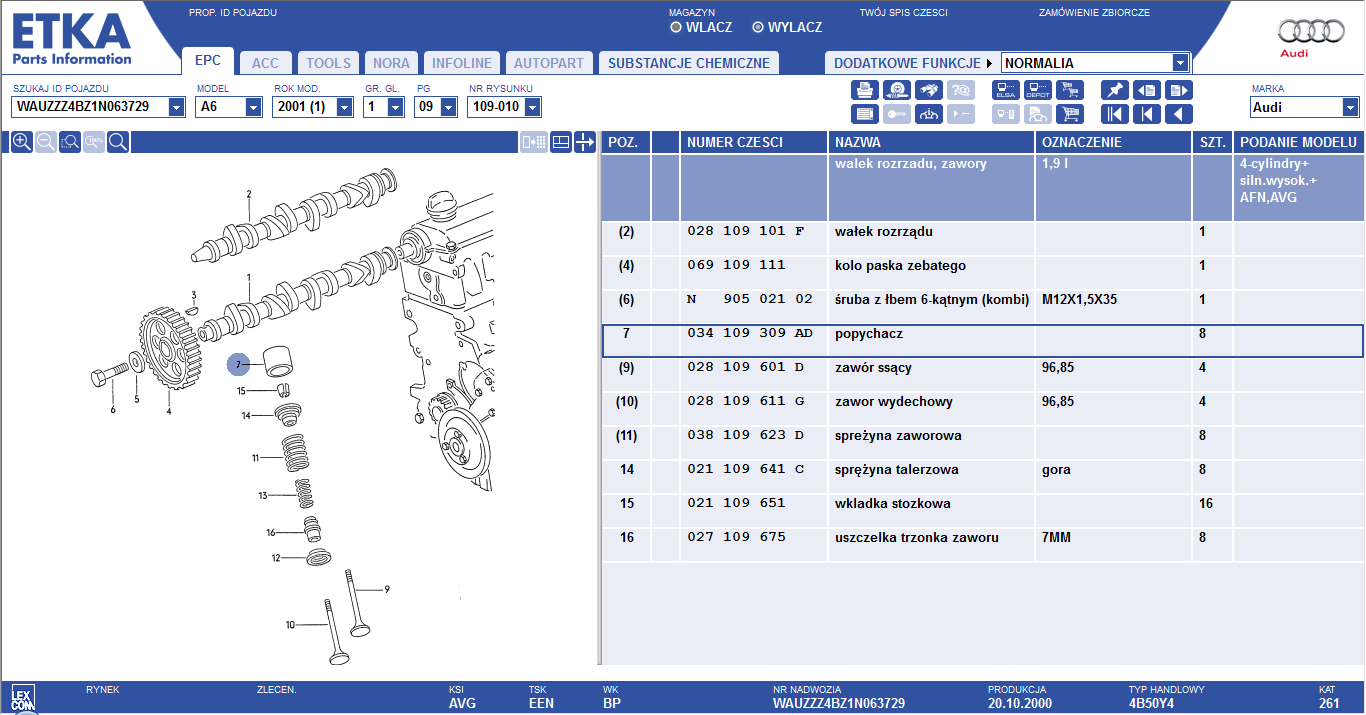Click the ETKA Parts Information logo

point(71,39)
